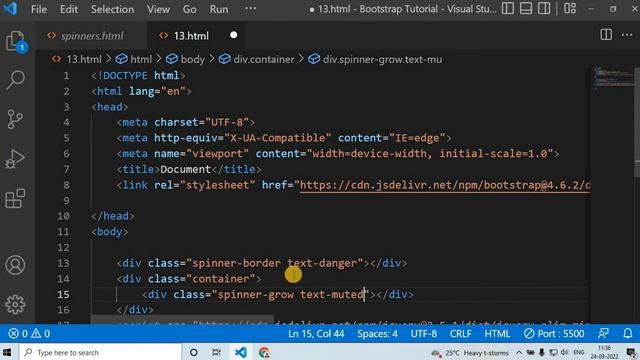Click the VS Code logo icon
640x360 pixels.
pyautogui.click(x=10, y=9)
